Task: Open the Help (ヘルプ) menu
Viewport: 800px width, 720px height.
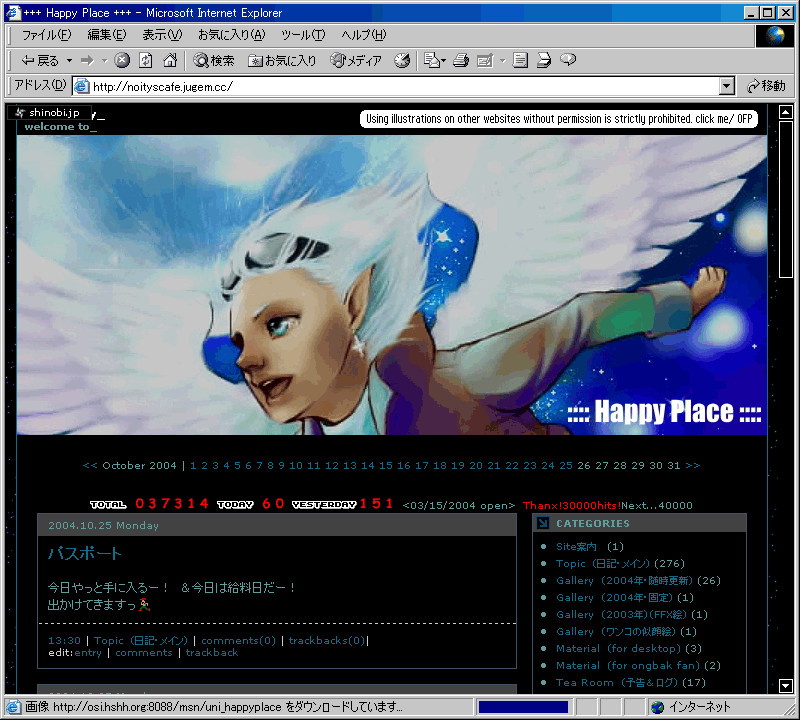Action: pos(363,35)
